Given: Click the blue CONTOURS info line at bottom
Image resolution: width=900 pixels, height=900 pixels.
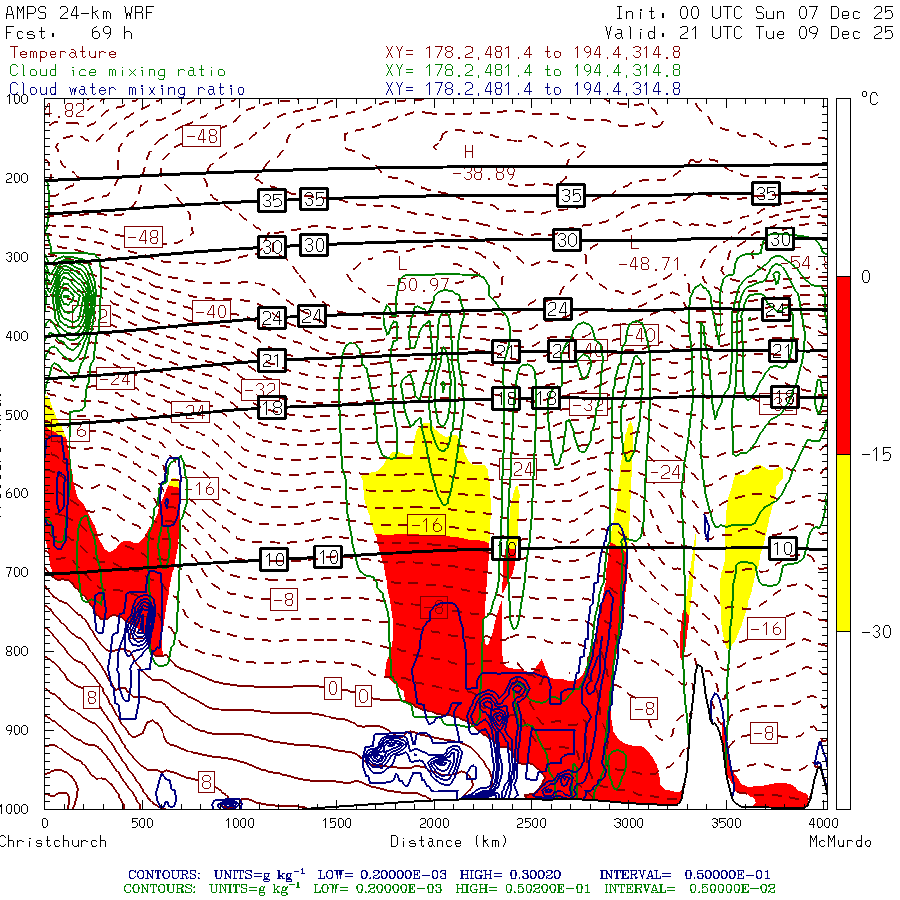Looking at the screenshot, I should click(449, 873).
